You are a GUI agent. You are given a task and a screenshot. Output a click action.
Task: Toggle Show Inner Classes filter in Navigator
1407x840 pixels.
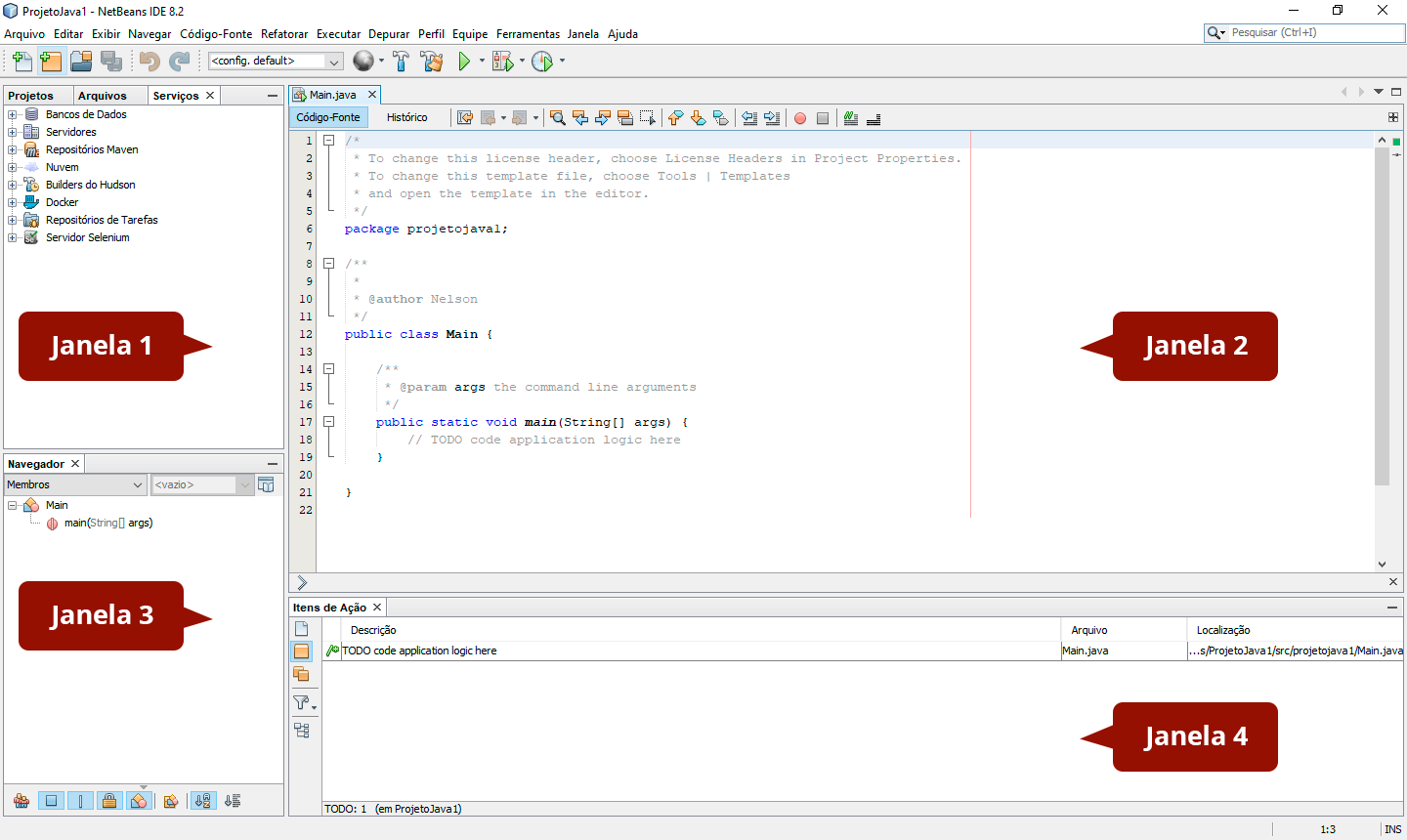140,801
